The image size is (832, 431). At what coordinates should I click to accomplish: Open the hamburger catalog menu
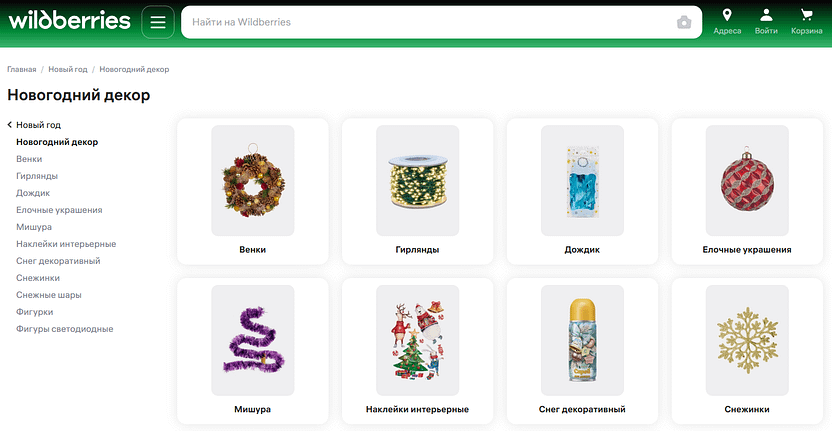pos(158,22)
